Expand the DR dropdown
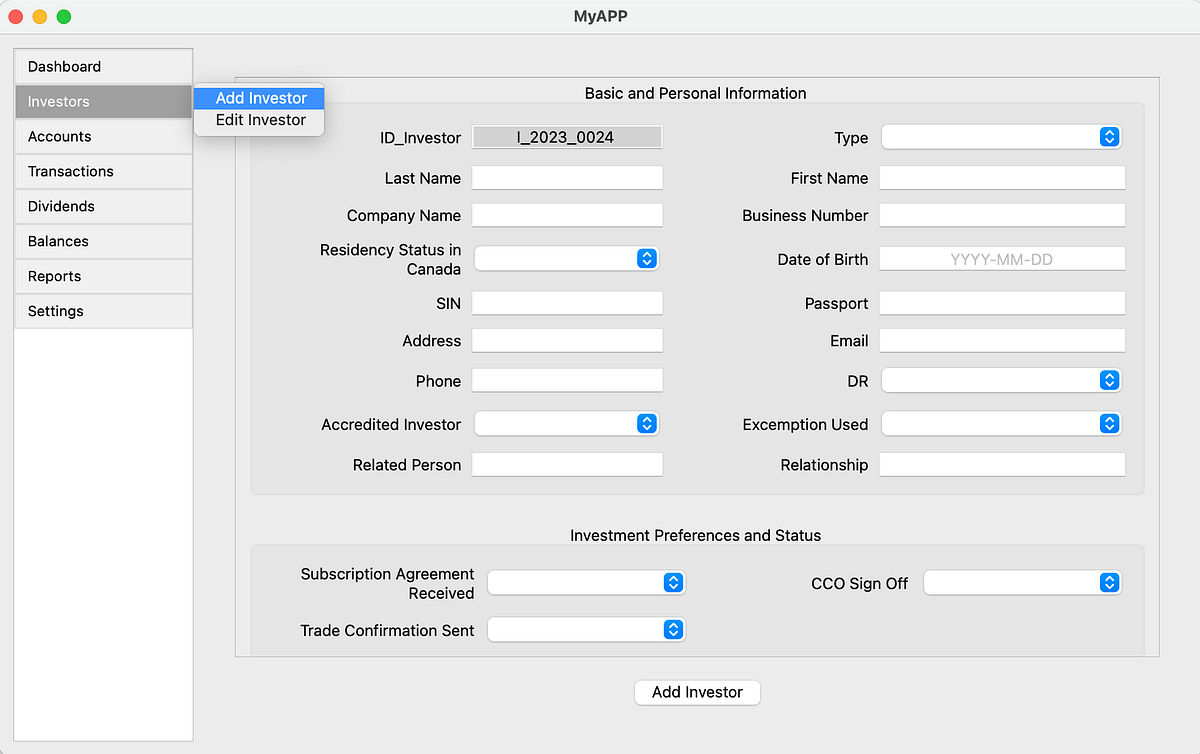The width and height of the screenshot is (1200, 754). coord(1000,380)
